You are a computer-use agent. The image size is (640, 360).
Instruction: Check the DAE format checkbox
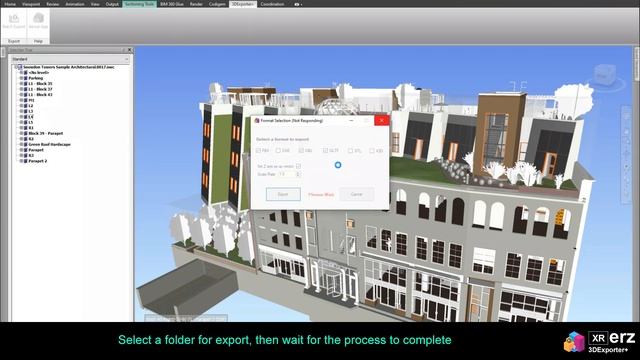click(278, 151)
